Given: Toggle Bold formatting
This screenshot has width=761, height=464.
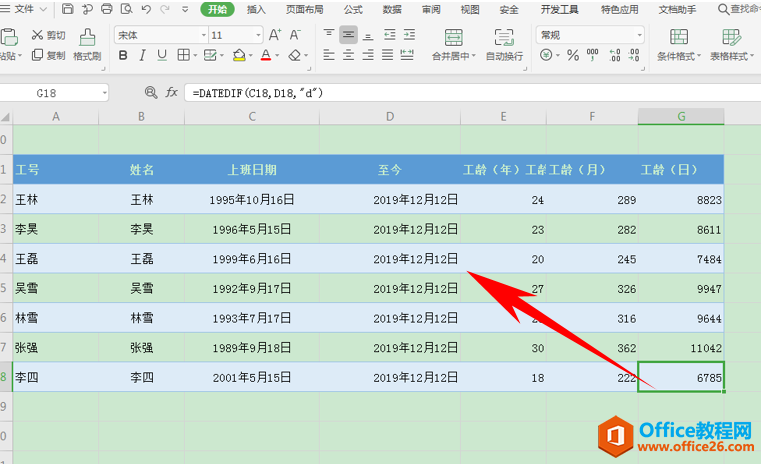Looking at the screenshot, I should click(122, 56).
